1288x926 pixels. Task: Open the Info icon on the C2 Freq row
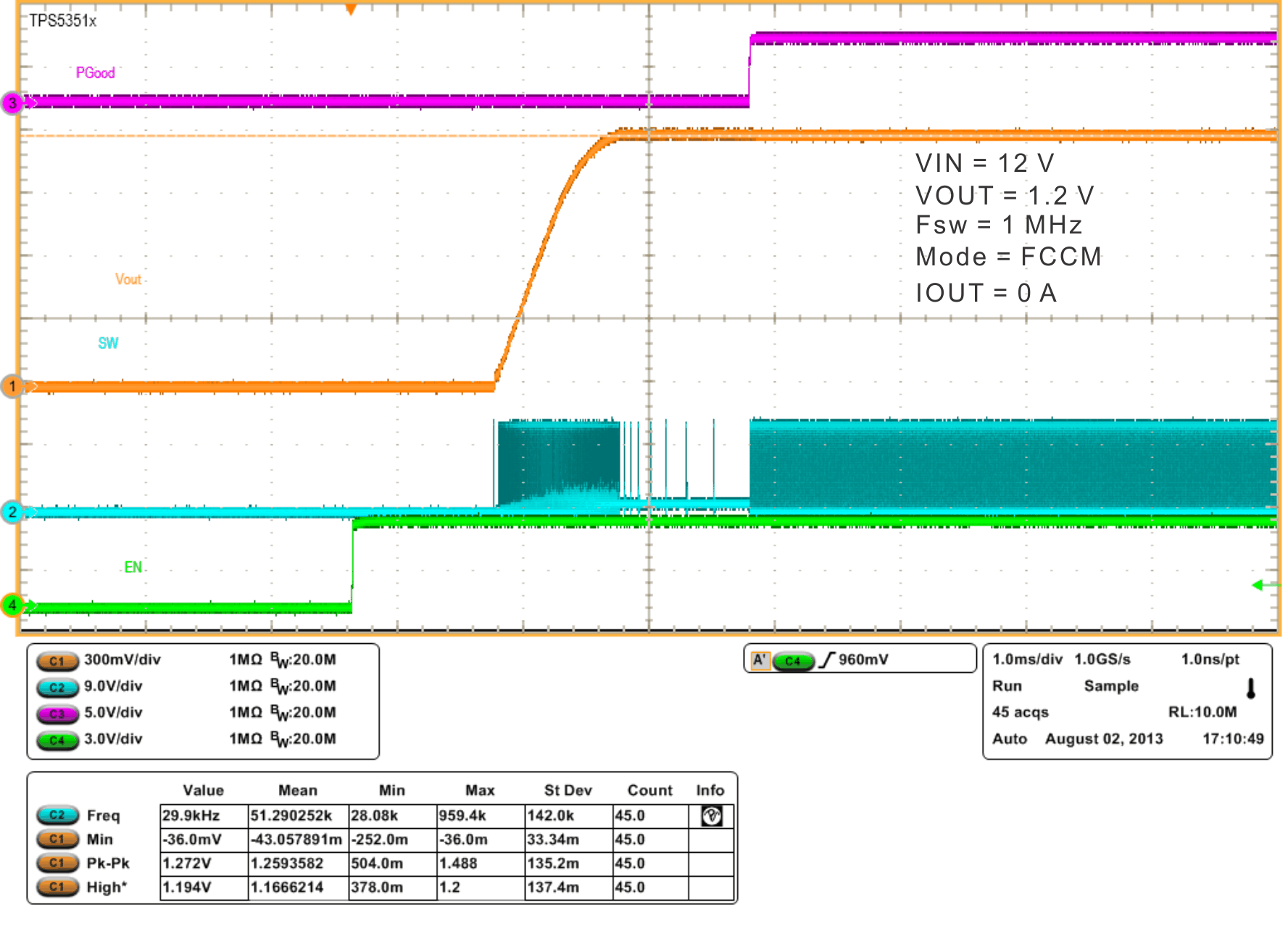(x=711, y=815)
